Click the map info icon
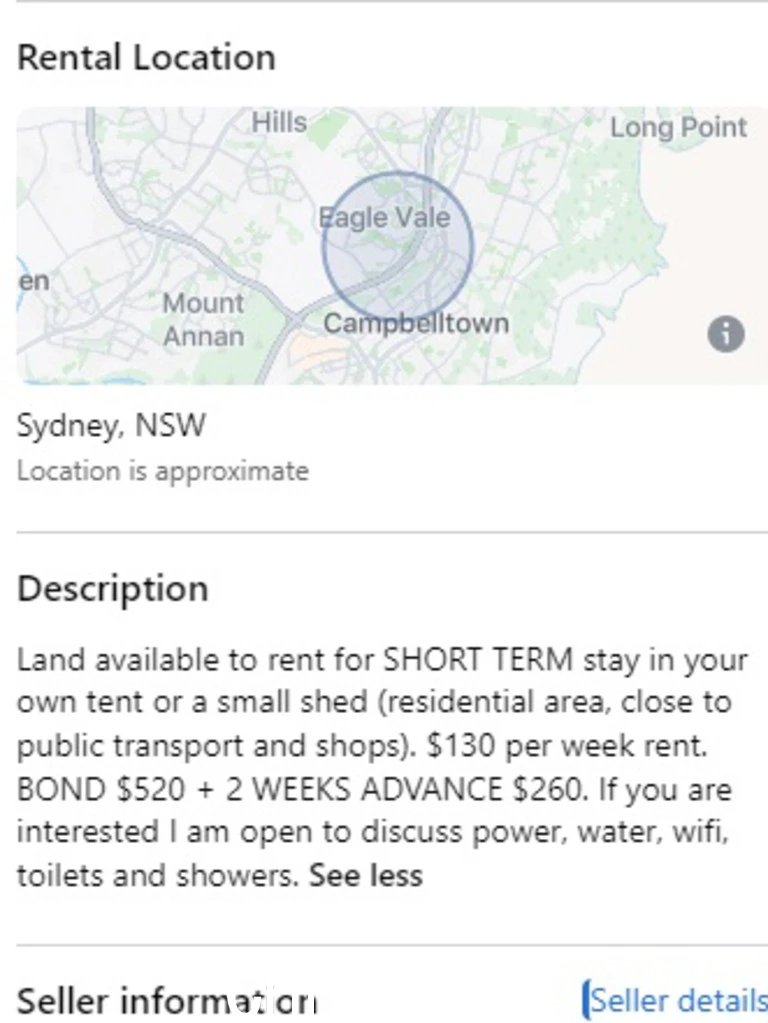768x1023 pixels. (x=726, y=334)
